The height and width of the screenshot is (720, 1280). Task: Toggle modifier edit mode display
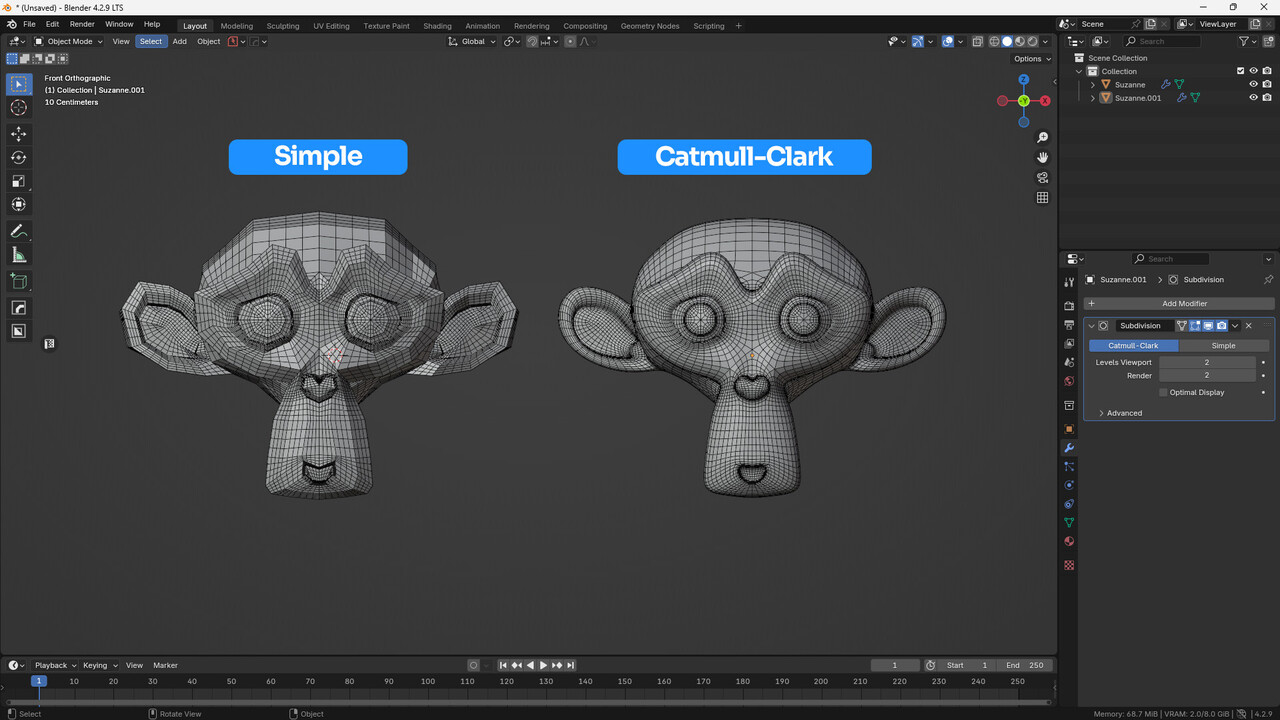(x=1195, y=326)
